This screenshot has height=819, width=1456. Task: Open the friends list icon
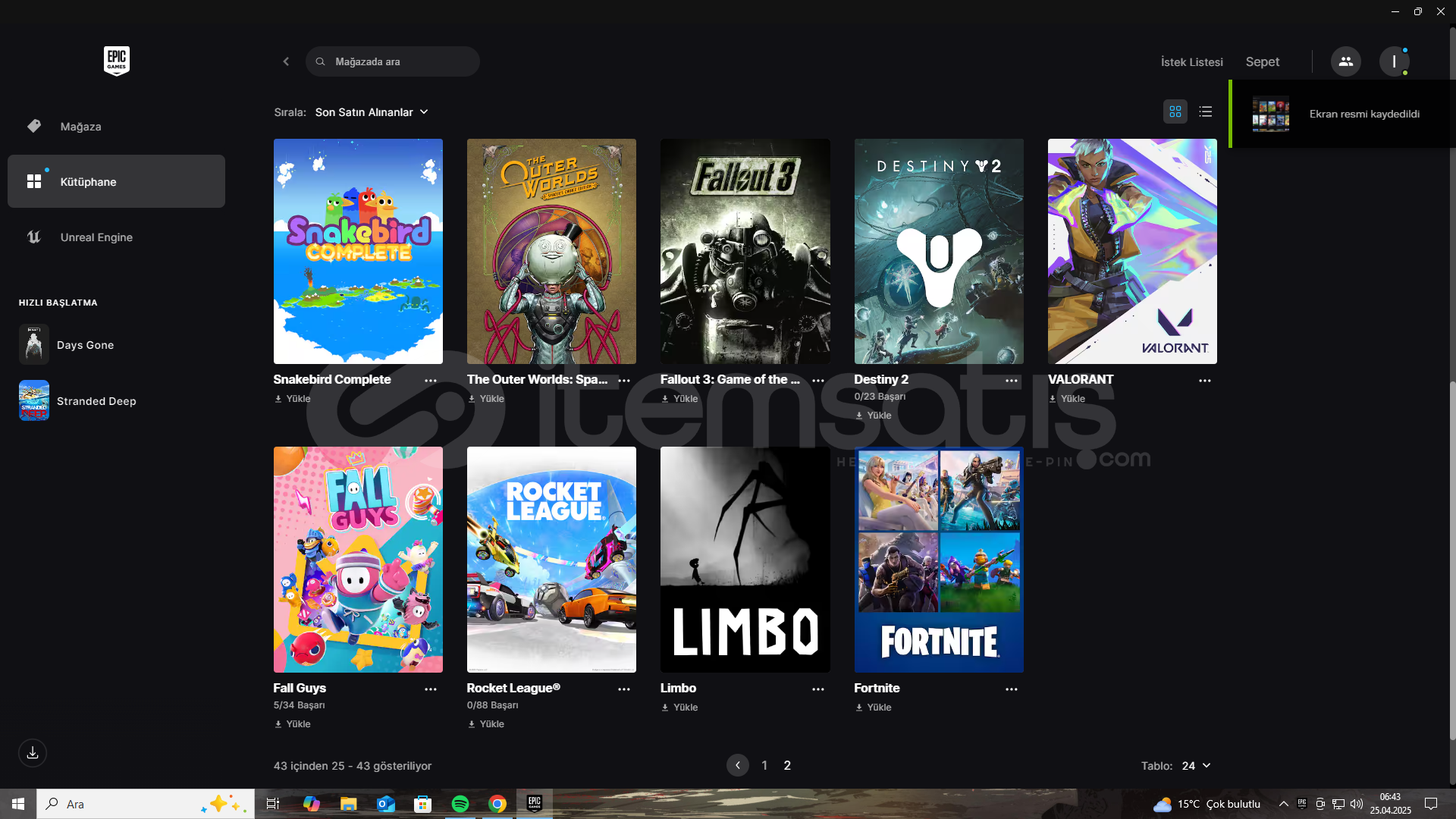click(1346, 61)
